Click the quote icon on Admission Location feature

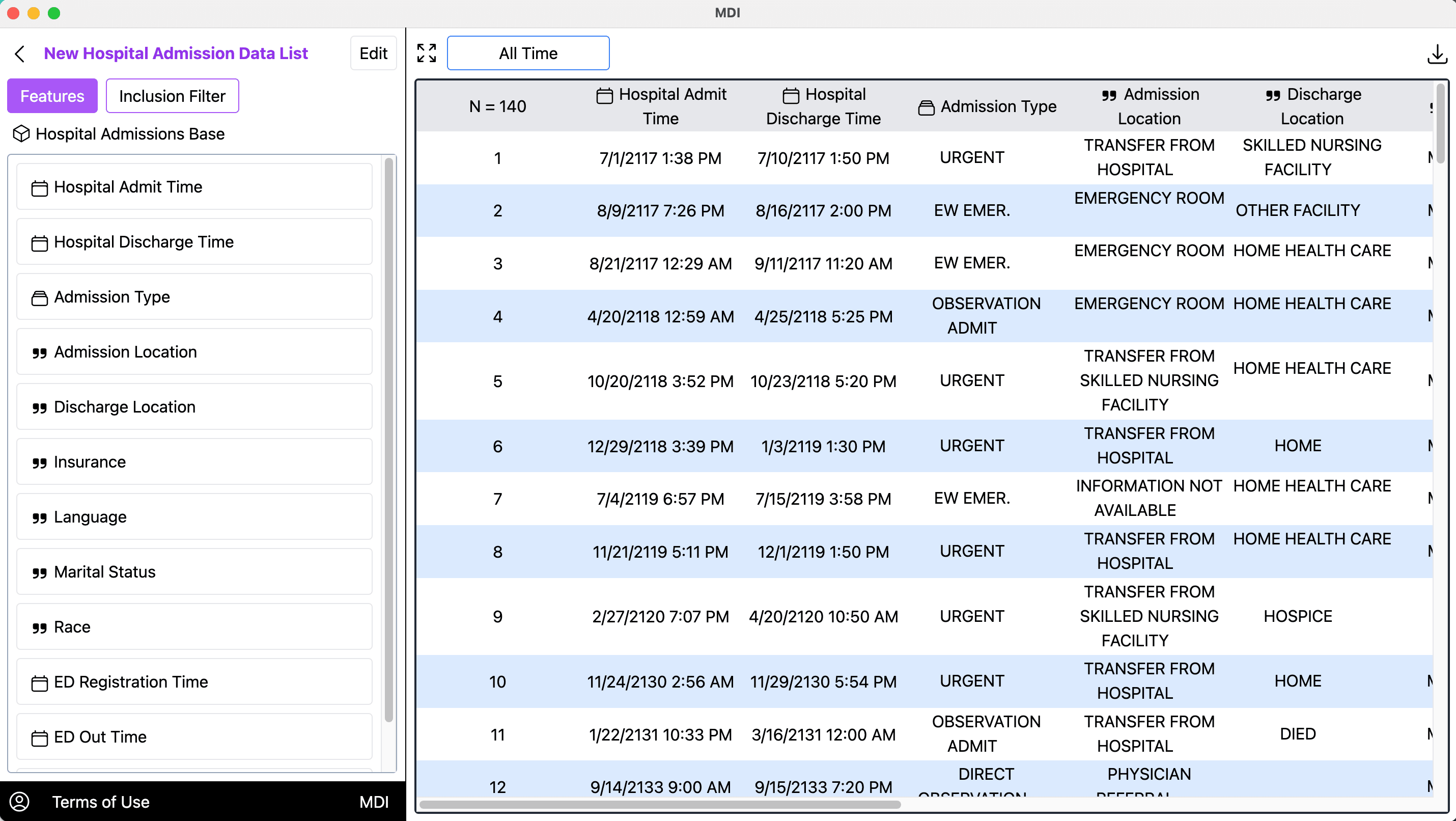(x=40, y=352)
